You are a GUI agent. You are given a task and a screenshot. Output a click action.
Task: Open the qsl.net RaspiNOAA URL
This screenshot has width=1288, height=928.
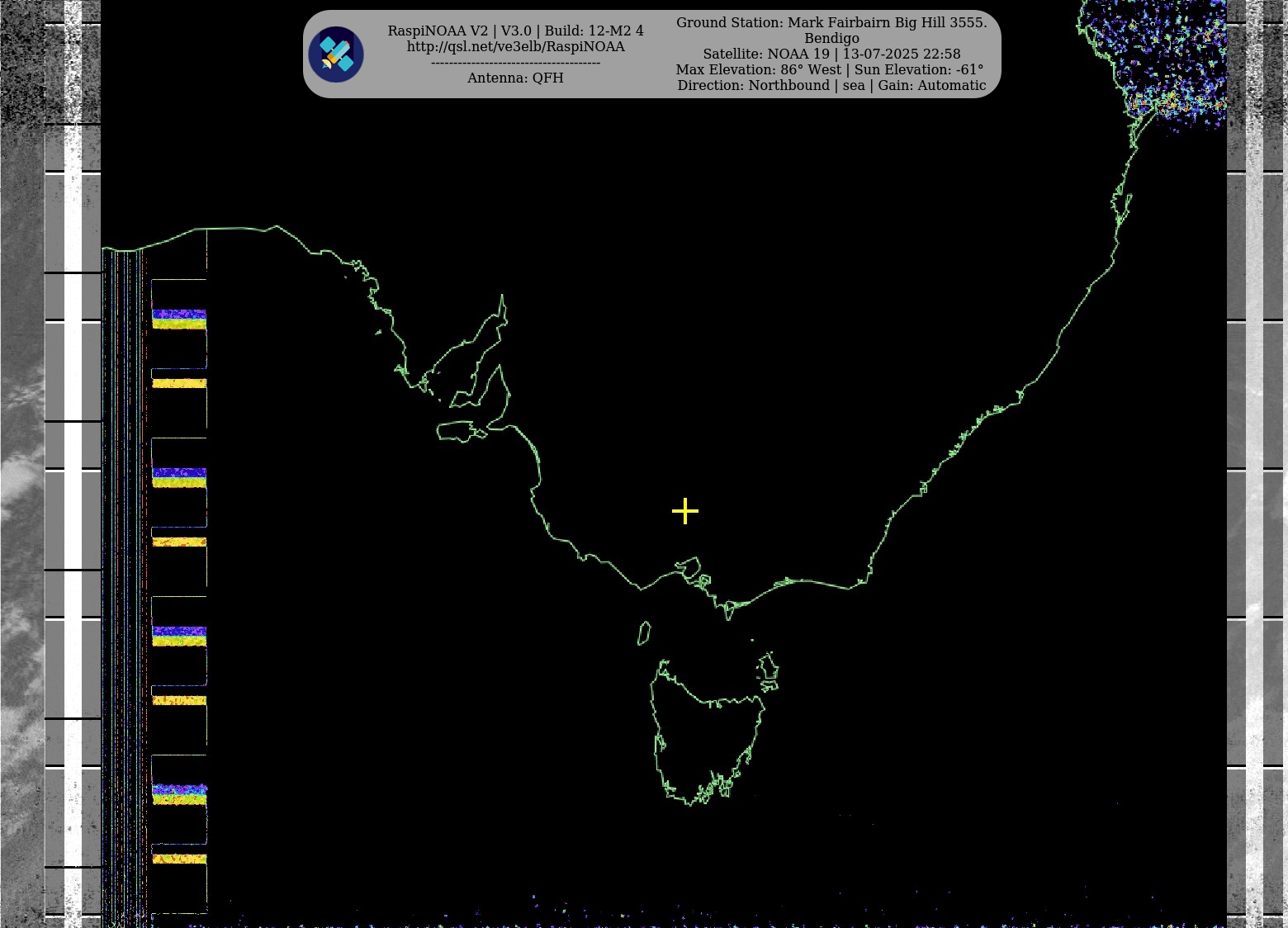click(515, 47)
